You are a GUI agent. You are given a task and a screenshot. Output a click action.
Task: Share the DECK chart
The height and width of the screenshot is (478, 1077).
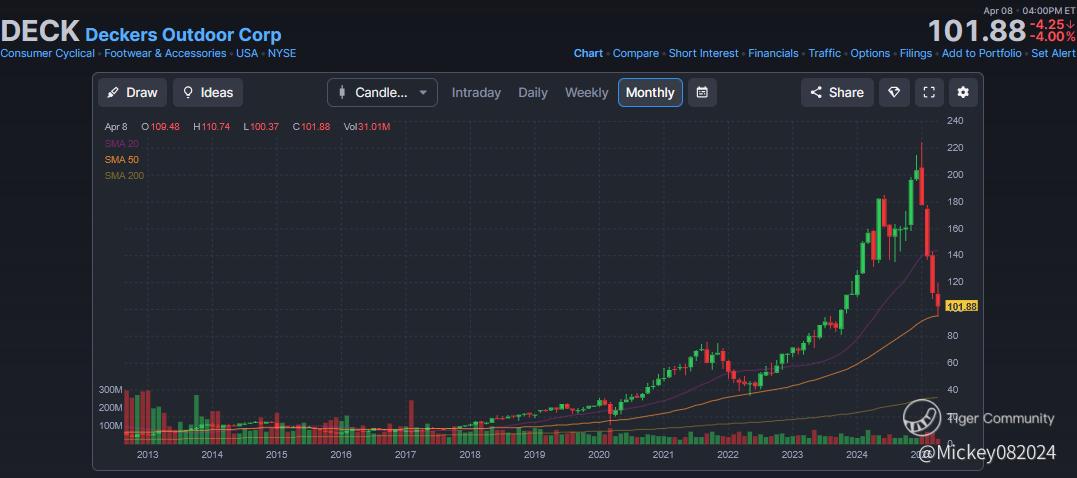(x=837, y=93)
